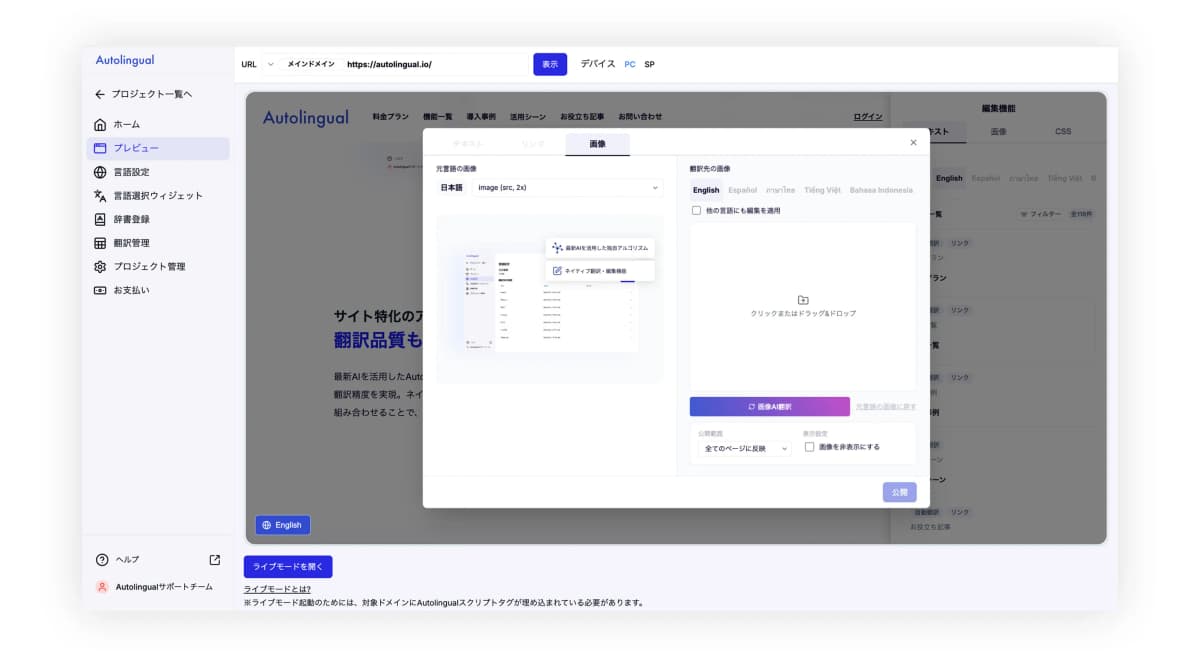The width and height of the screenshot is (1200, 656).
Task: Click the folder upload icon in drop area
Action: click(x=803, y=300)
